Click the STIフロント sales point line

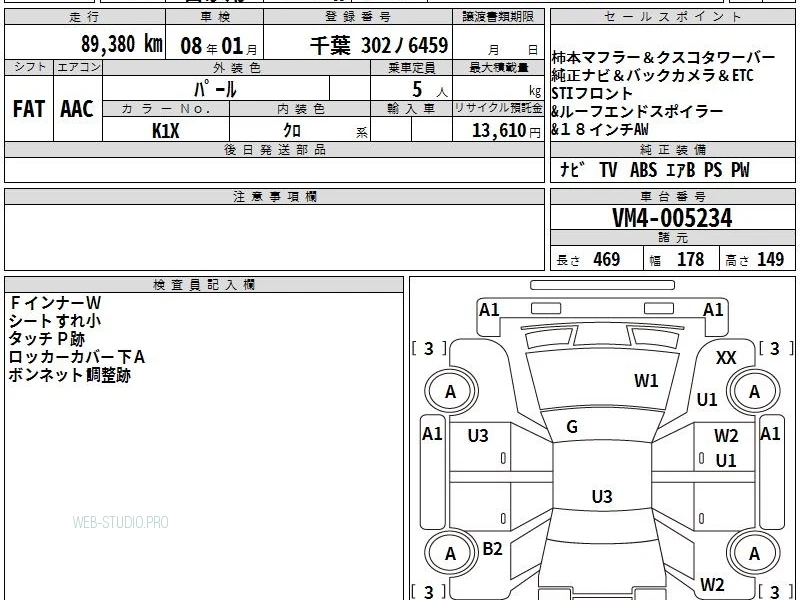592,93
